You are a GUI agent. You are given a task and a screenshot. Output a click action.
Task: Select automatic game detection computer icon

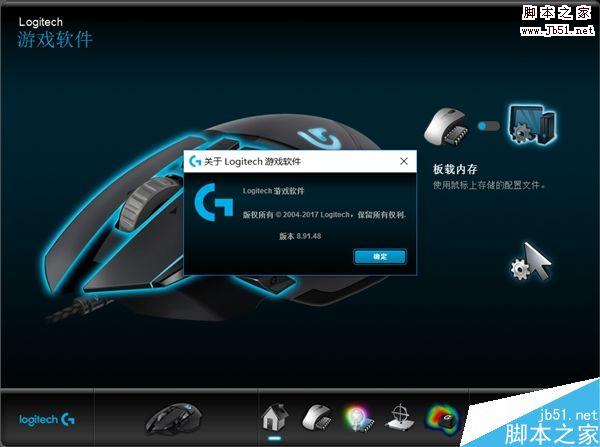[532, 124]
